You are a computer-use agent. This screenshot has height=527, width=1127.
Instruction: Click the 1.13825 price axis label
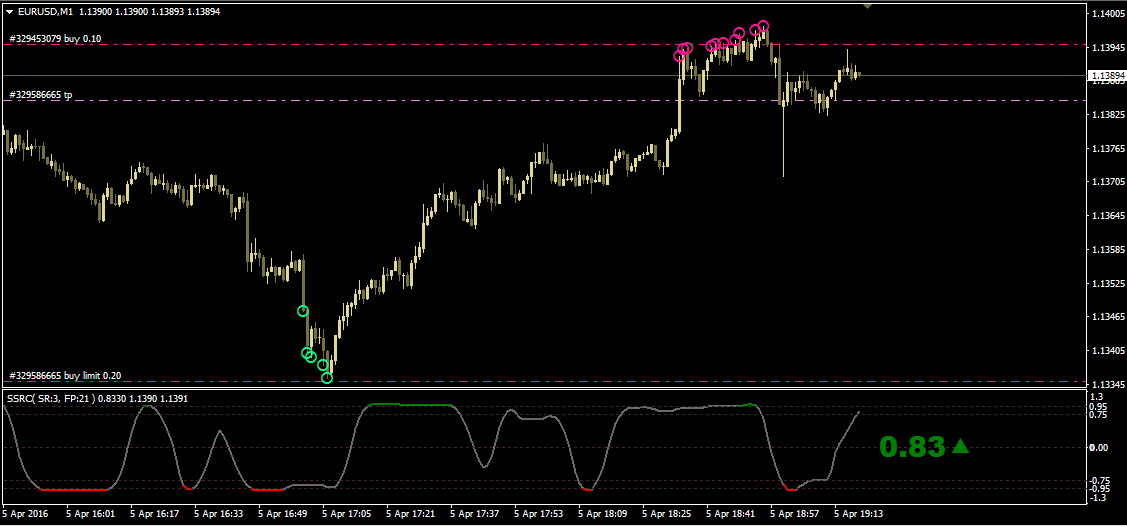point(1108,115)
